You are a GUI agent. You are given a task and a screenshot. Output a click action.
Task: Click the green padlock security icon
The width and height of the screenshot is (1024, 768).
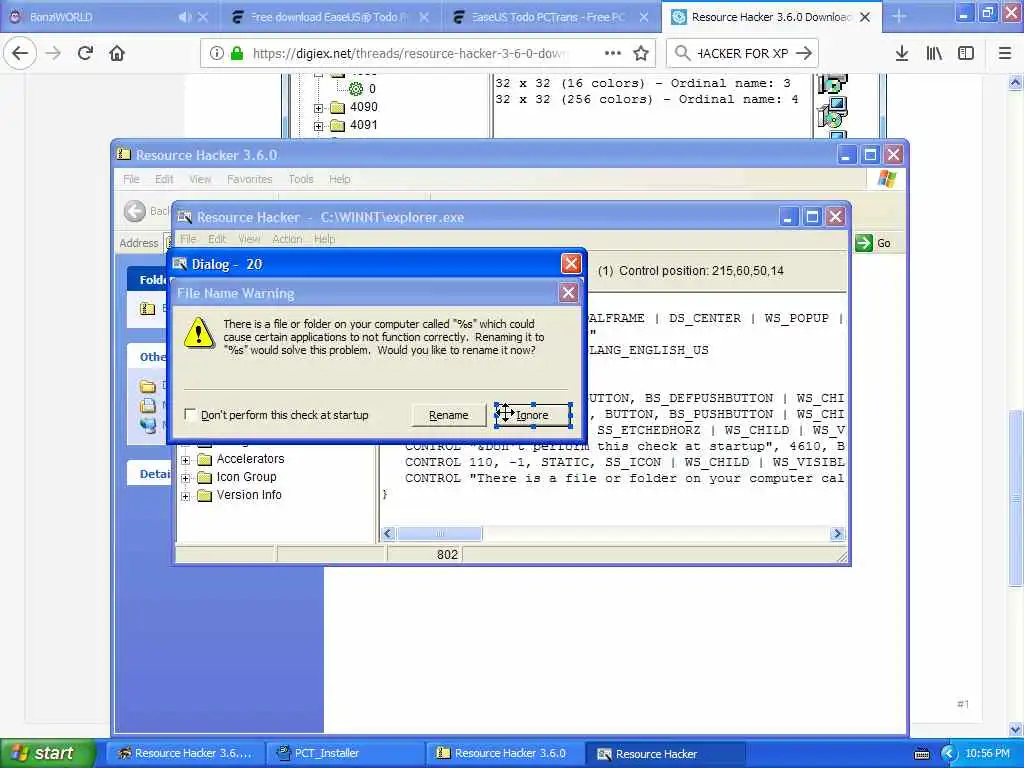[237, 53]
